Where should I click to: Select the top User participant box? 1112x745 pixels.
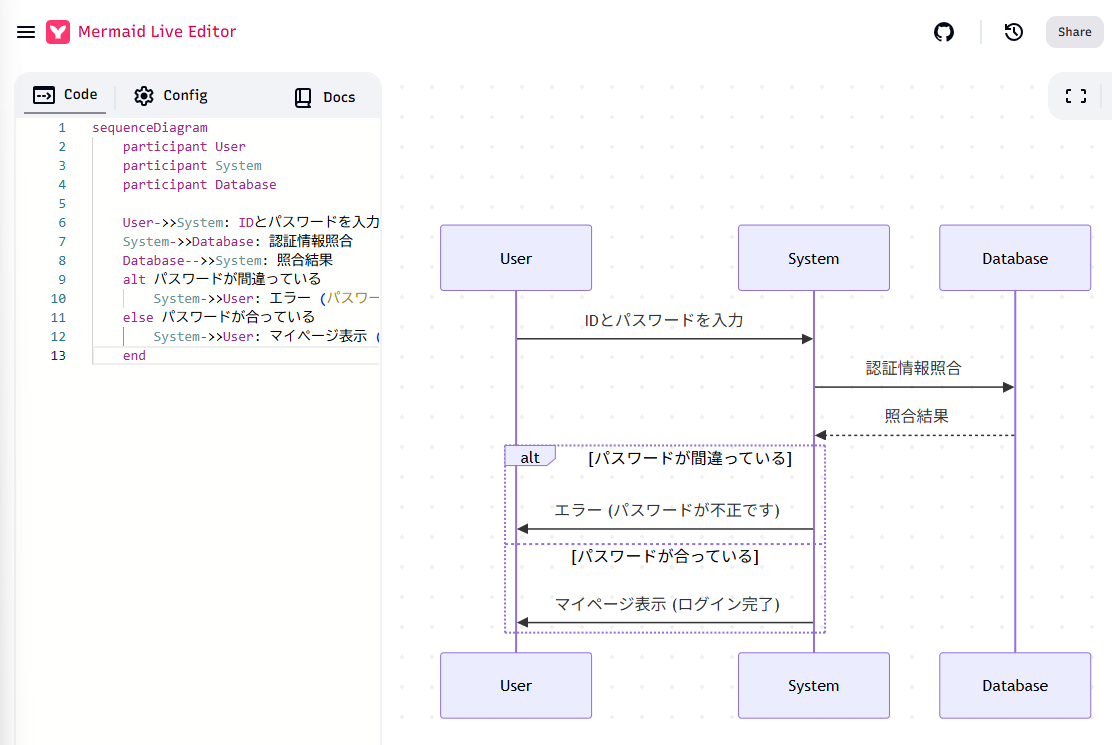[516, 258]
